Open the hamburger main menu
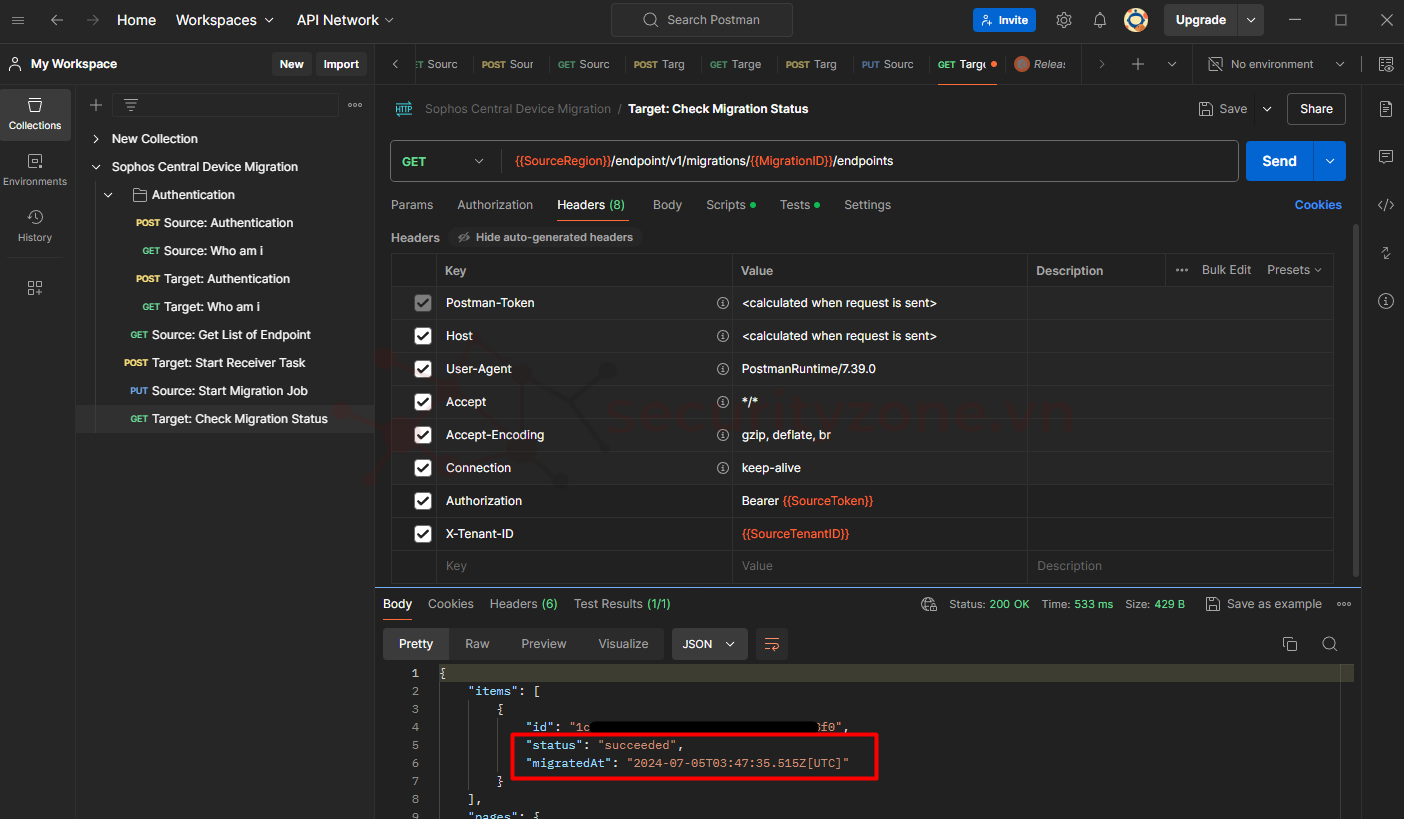The image size is (1404, 819). coord(18,20)
